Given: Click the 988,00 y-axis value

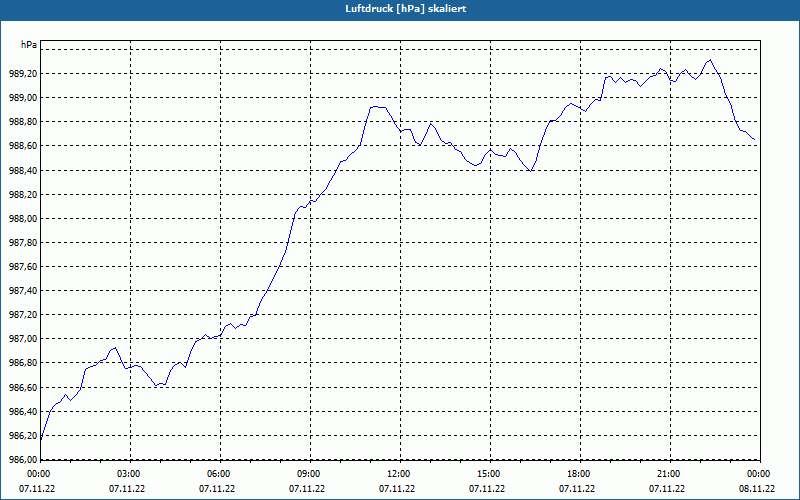Looking at the screenshot, I should 23,218.
